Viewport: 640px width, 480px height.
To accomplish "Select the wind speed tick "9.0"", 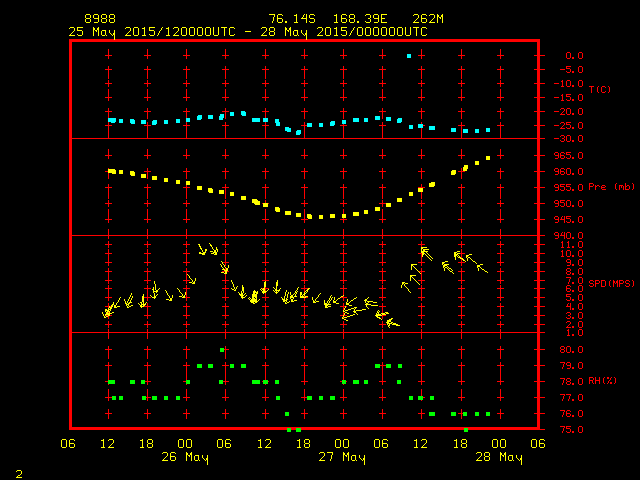I will (x=574, y=263).
